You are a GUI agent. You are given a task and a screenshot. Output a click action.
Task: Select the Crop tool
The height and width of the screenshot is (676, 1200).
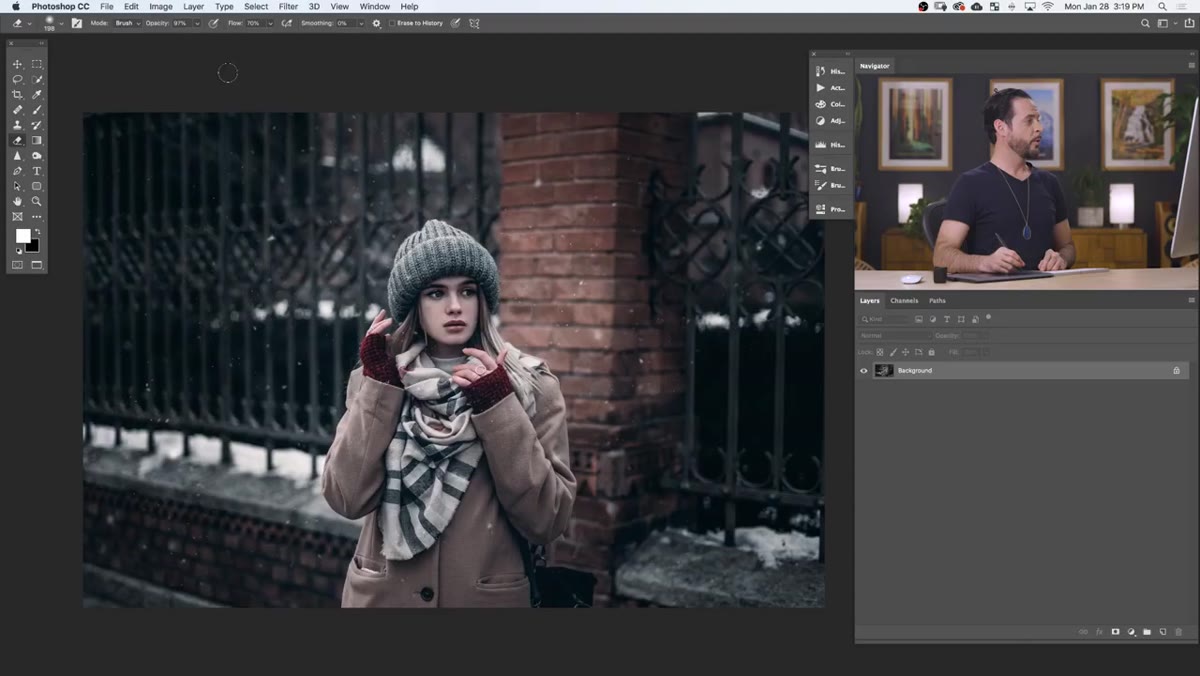17,94
